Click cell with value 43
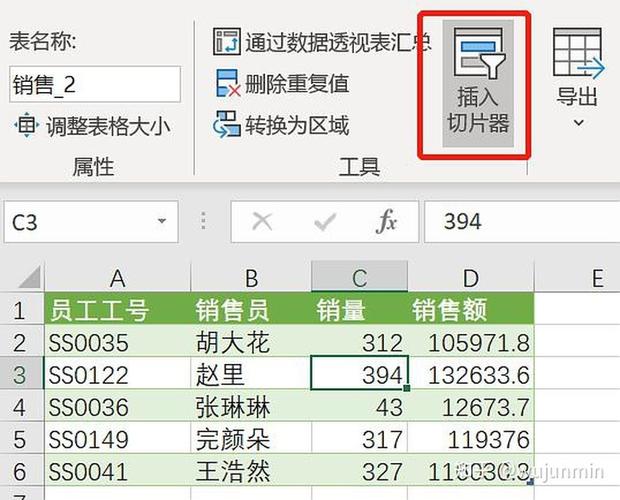This screenshot has width=620, height=500. 359,406
